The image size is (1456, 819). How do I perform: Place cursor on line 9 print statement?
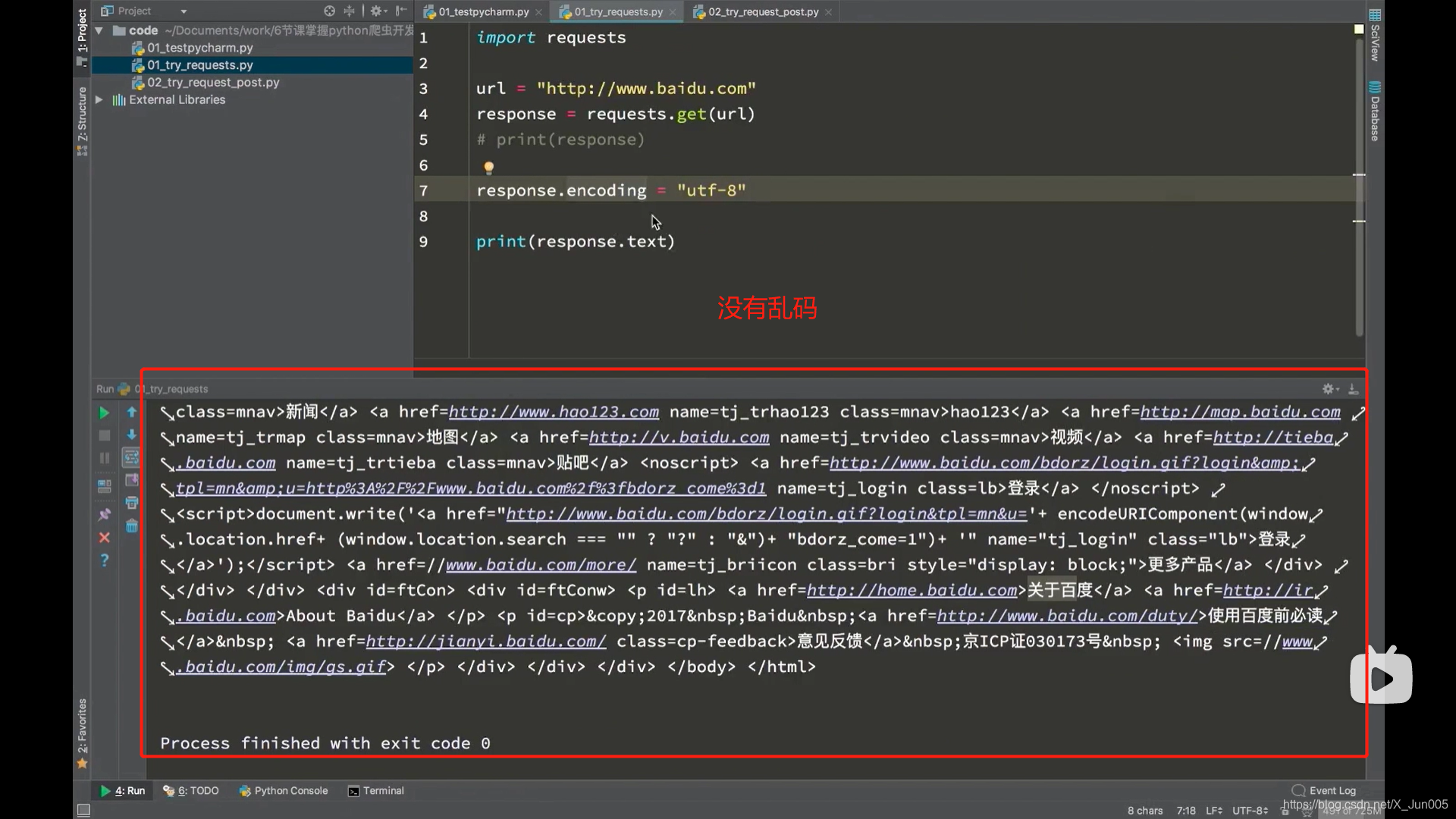click(x=576, y=241)
